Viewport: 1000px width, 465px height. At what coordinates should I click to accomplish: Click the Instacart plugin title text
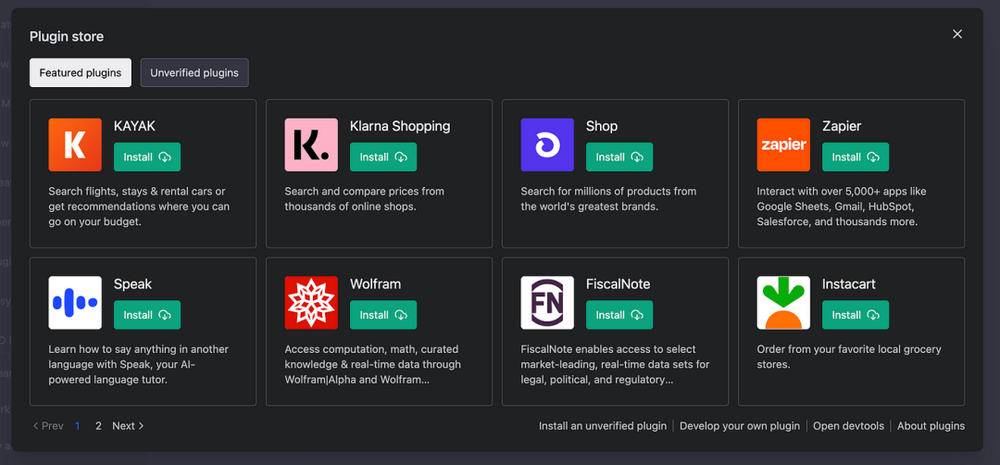851,284
